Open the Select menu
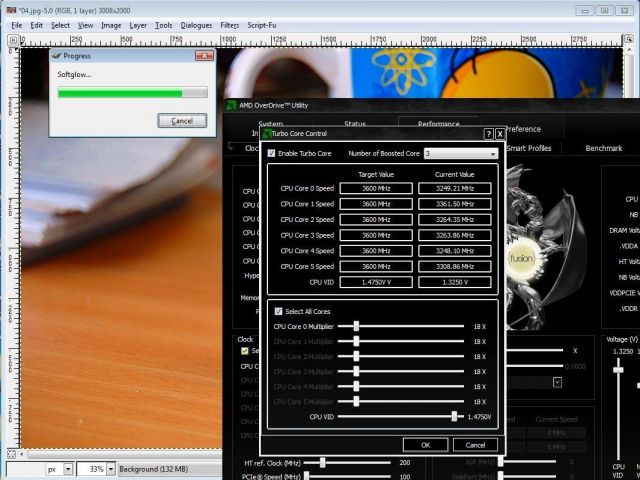The height and width of the screenshot is (480, 640). click(x=60, y=25)
